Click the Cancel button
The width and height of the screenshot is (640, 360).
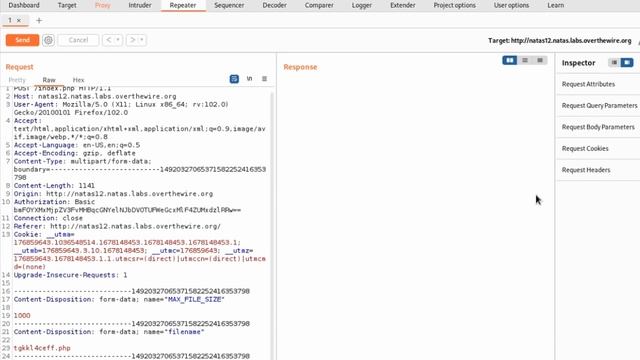(x=78, y=40)
